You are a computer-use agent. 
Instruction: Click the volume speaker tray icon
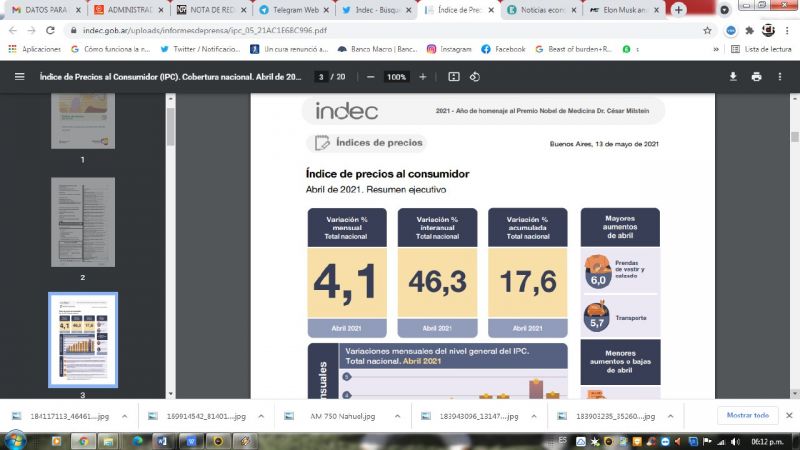[x=735, y=441]
